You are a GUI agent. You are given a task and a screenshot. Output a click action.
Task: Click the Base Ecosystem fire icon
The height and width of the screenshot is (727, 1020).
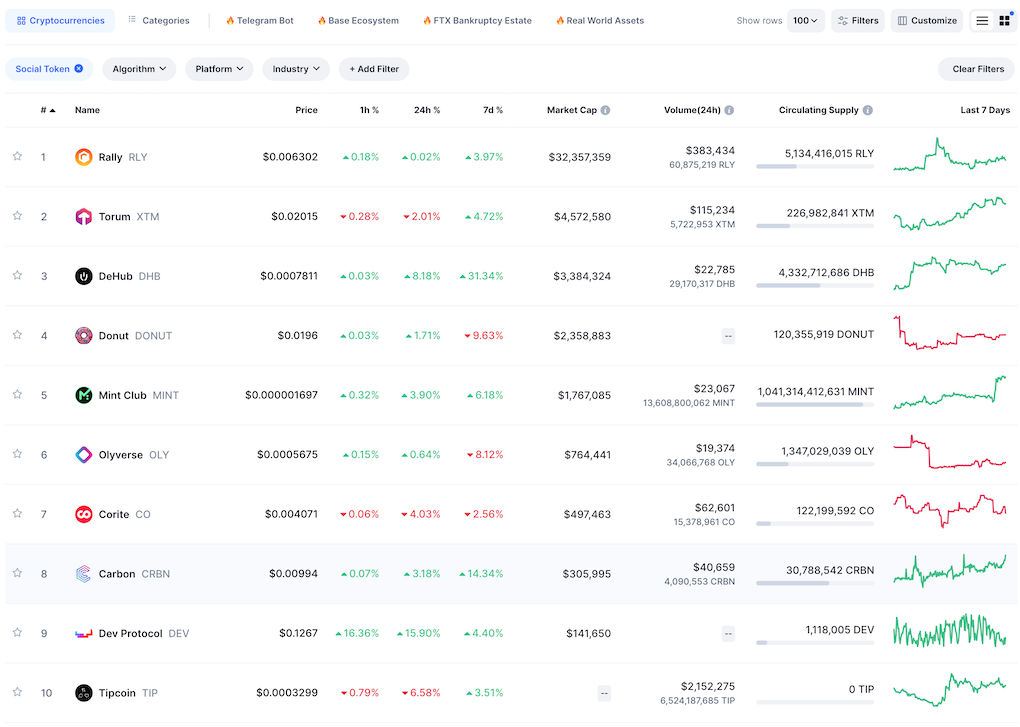(321, 21)
